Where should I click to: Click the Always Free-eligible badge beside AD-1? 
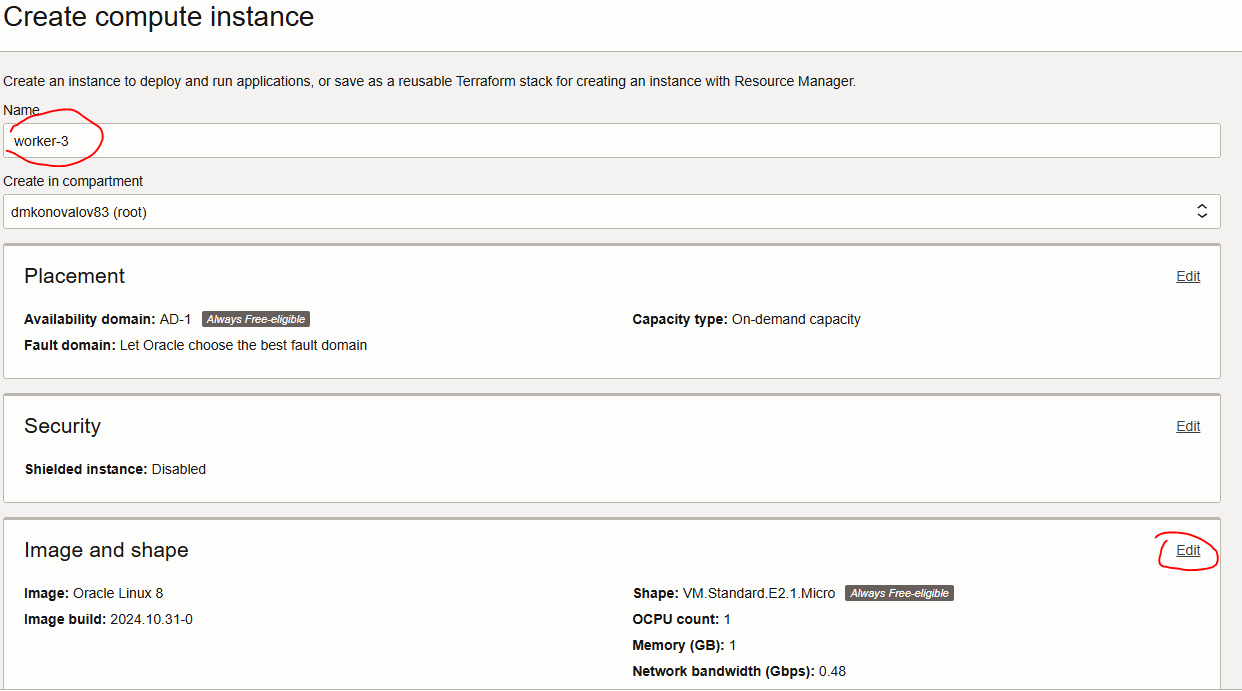pos(256,320)
